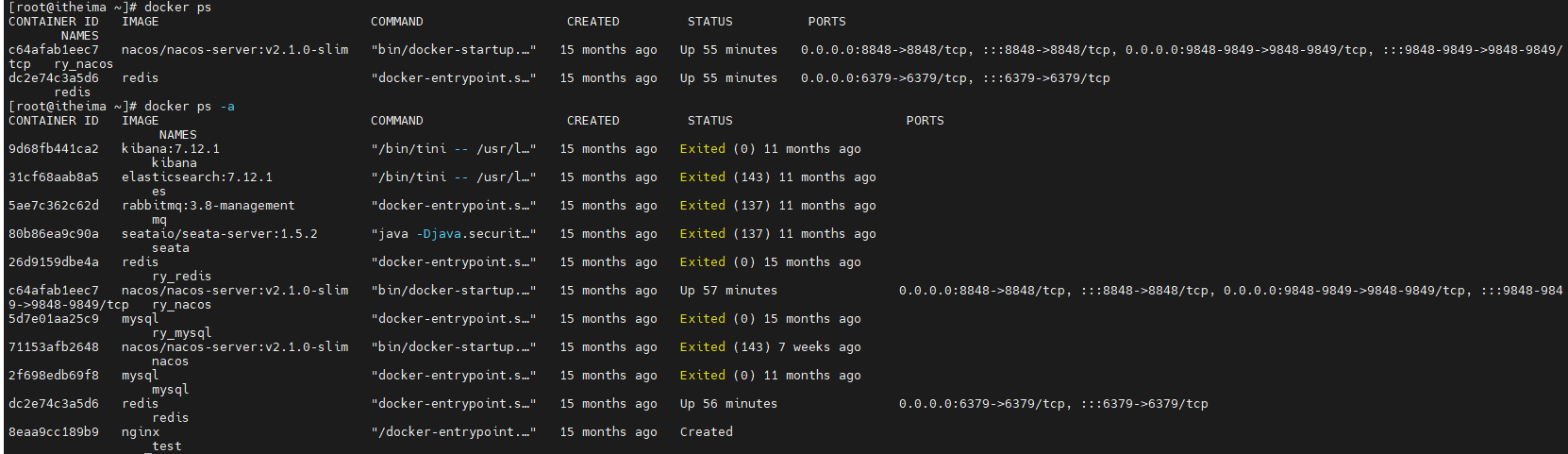Viewport: 1568px width, 454px height.
Task: Select container ID 80b86ea9c90a
Action: [x=54, y=234]
